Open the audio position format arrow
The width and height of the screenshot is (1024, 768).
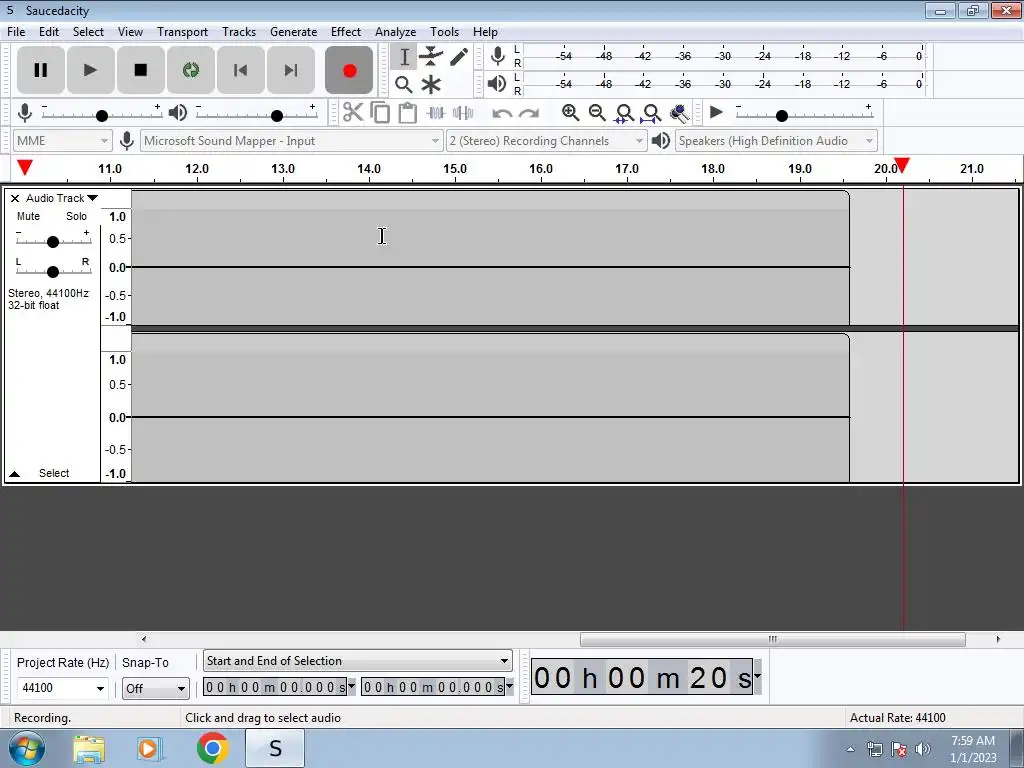pyautogui.click(x=758, y=676)
